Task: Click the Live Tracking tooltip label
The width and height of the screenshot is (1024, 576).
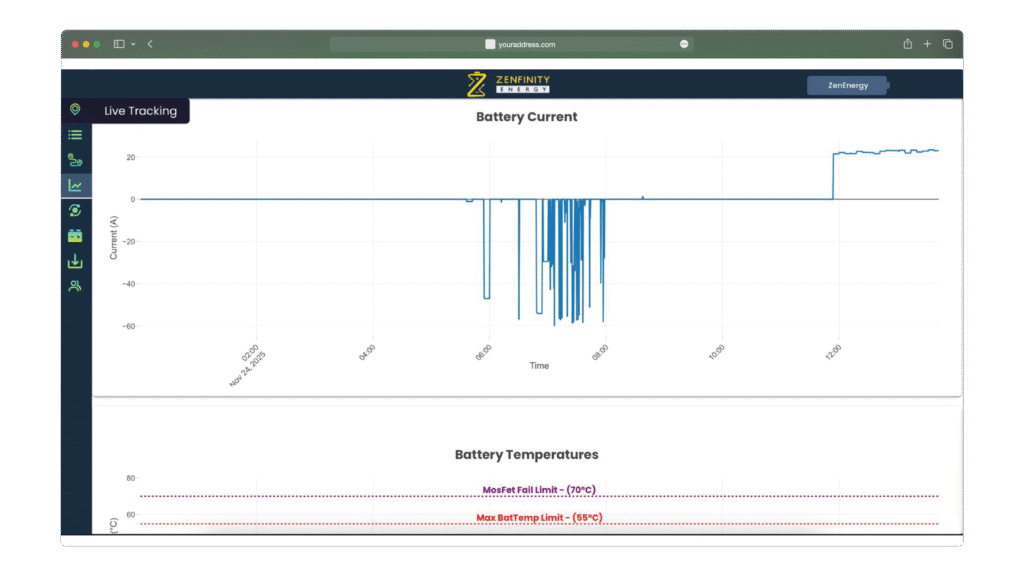Action: pyautogui.click(x=140, y=111)
